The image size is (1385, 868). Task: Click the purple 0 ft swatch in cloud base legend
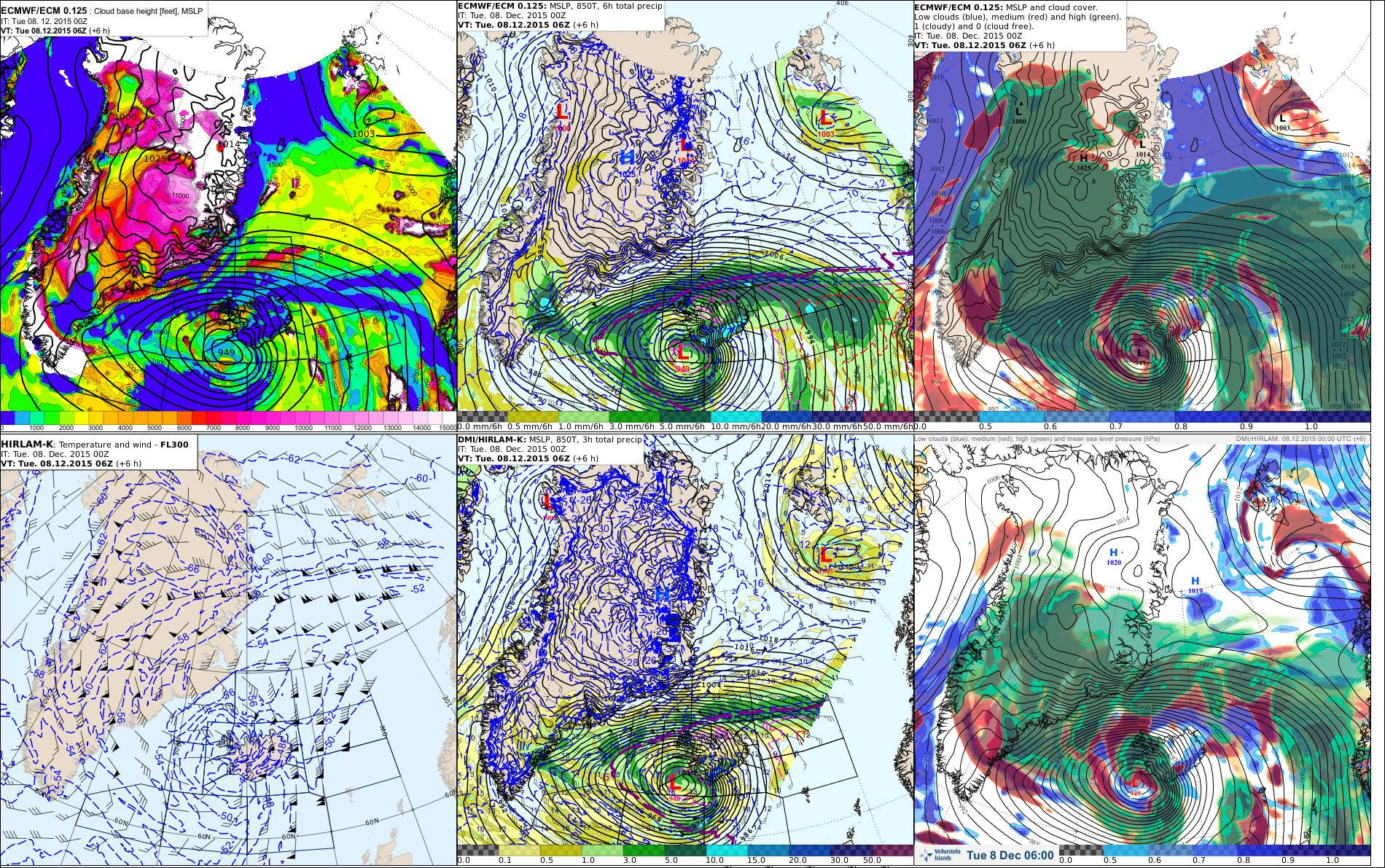point(7,416)
